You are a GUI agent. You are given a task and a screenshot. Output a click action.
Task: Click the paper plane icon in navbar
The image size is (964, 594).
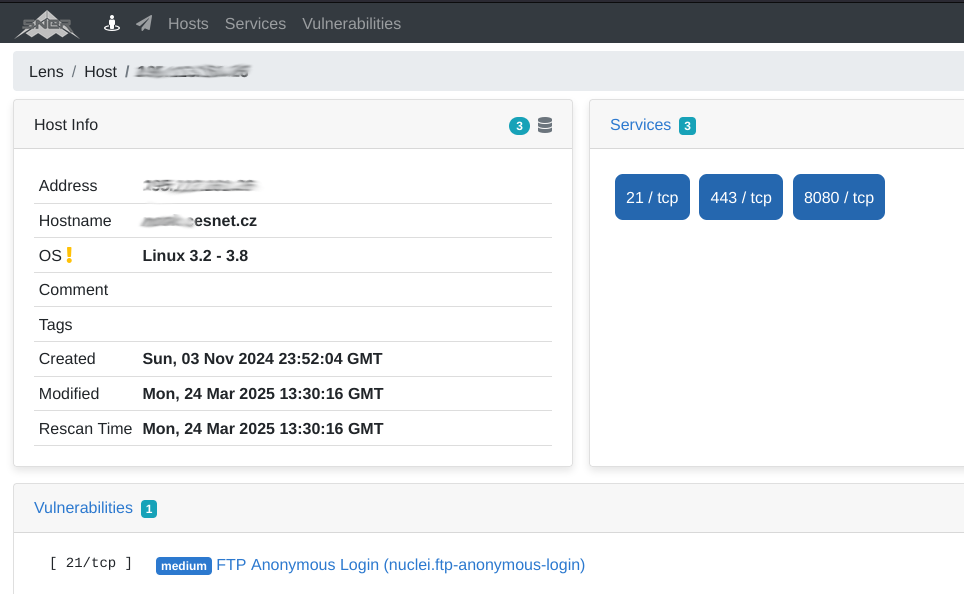click(x=144, y=23)
